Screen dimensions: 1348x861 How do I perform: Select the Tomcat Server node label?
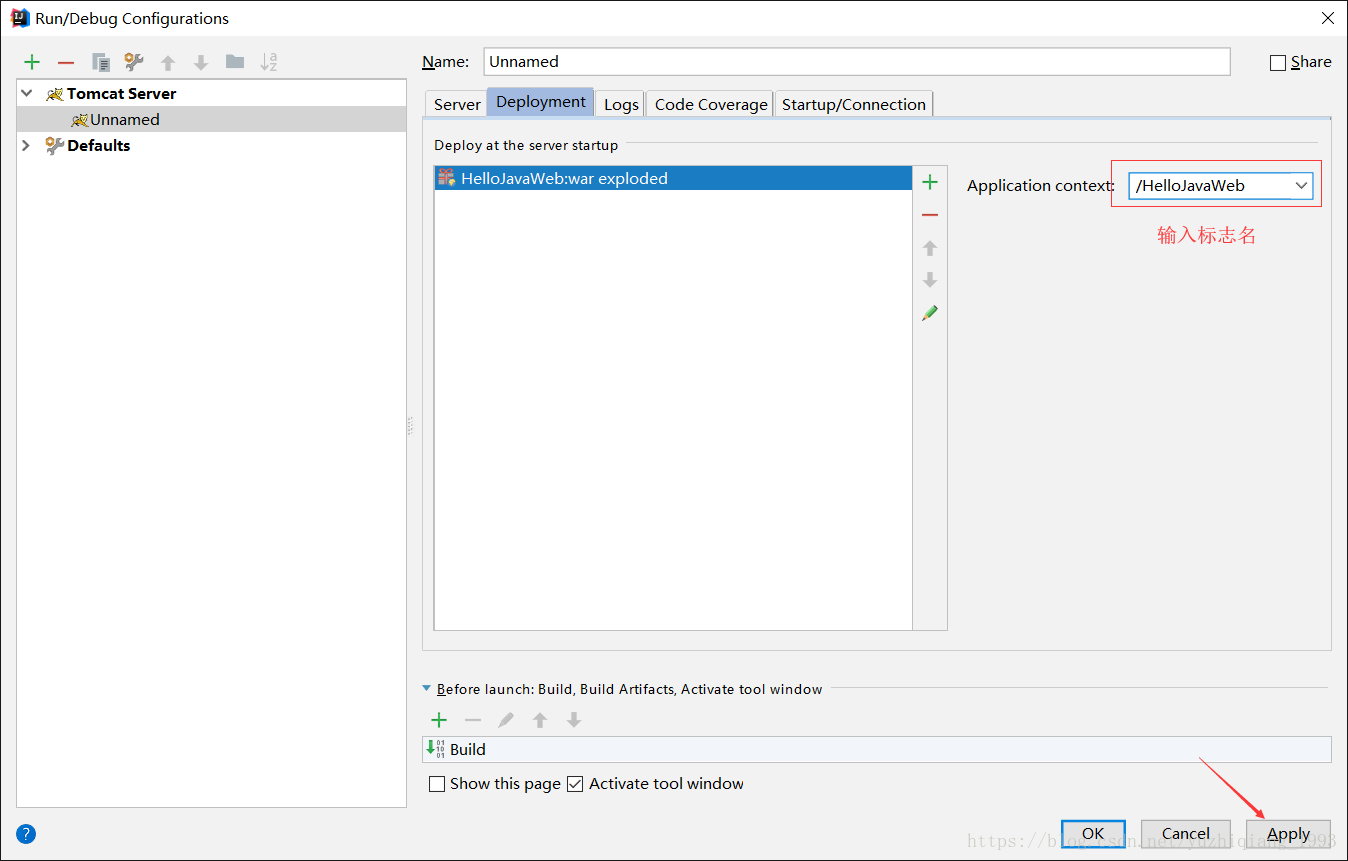click(x=121, y=93)
